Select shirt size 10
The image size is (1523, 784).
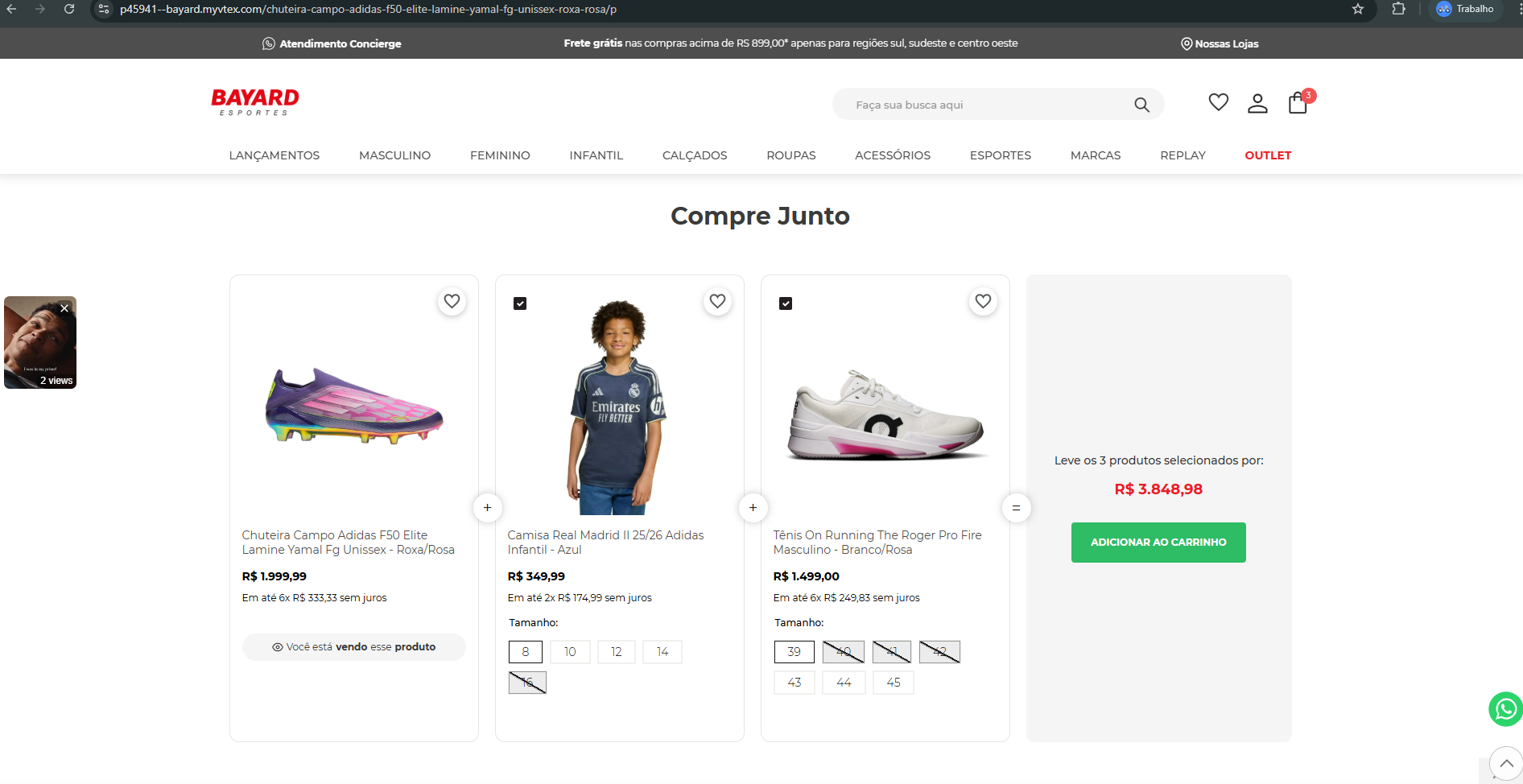click(570, 652)
